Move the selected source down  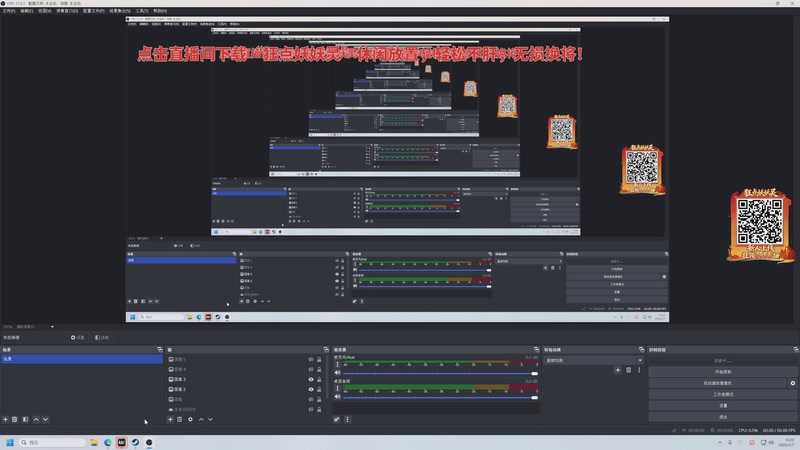[210, 419]
